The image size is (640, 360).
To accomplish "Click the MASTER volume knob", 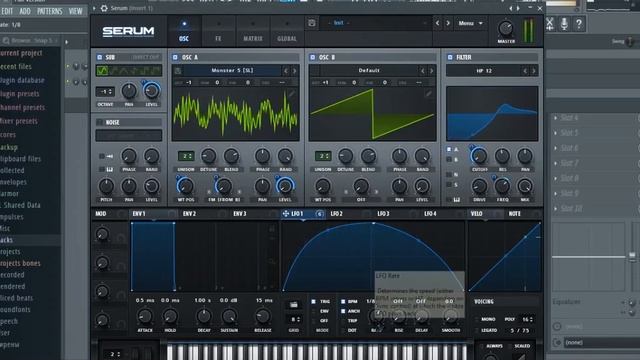I will pyautogui.click(x=506, y=29).
